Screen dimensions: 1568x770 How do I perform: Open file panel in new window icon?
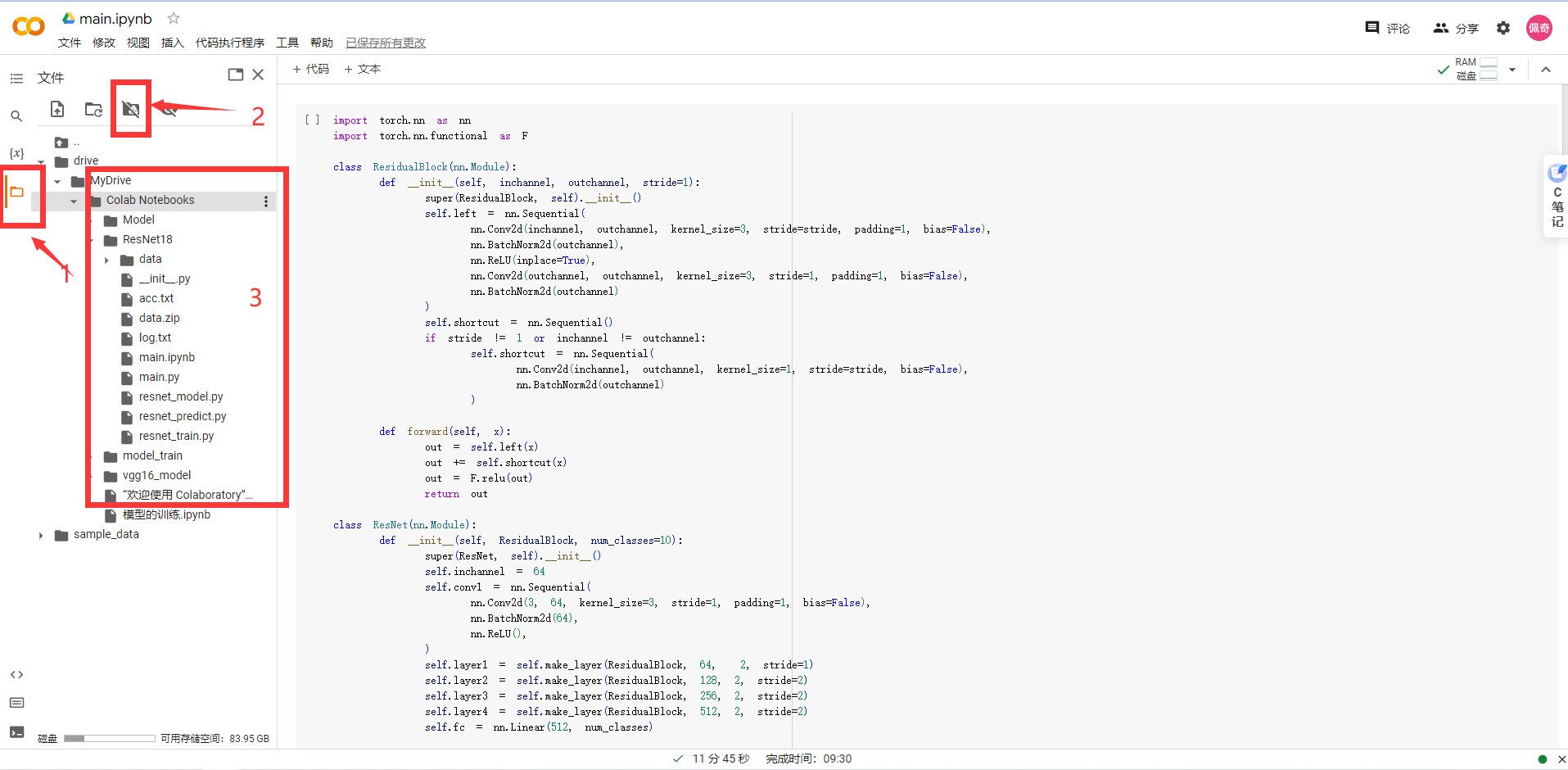(236, 75)
